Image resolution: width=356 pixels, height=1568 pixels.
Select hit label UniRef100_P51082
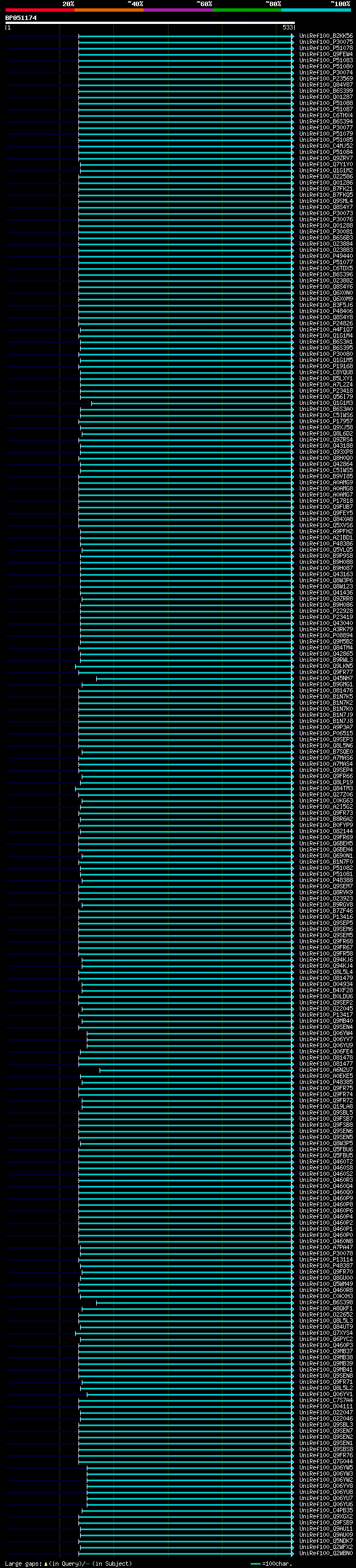click(326, 868)
